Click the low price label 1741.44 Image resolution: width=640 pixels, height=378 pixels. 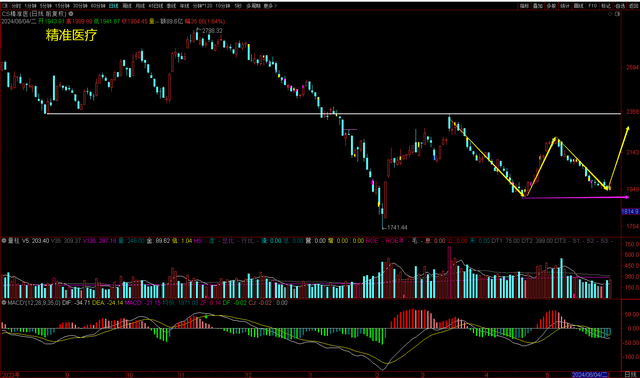click(x=397, y=227)
